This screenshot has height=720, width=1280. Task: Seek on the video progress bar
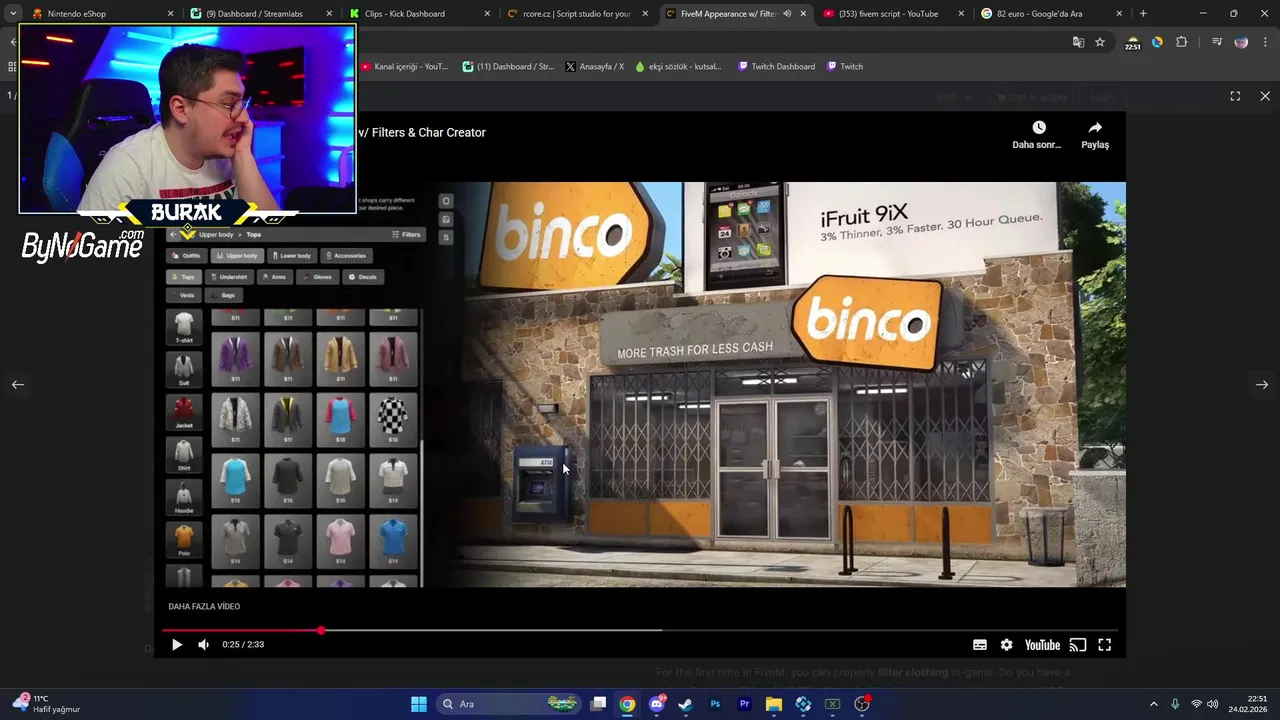(x=640, y=631)
